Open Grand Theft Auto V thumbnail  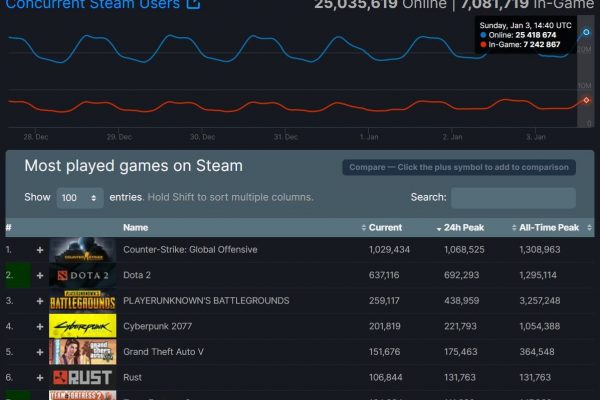83,352
